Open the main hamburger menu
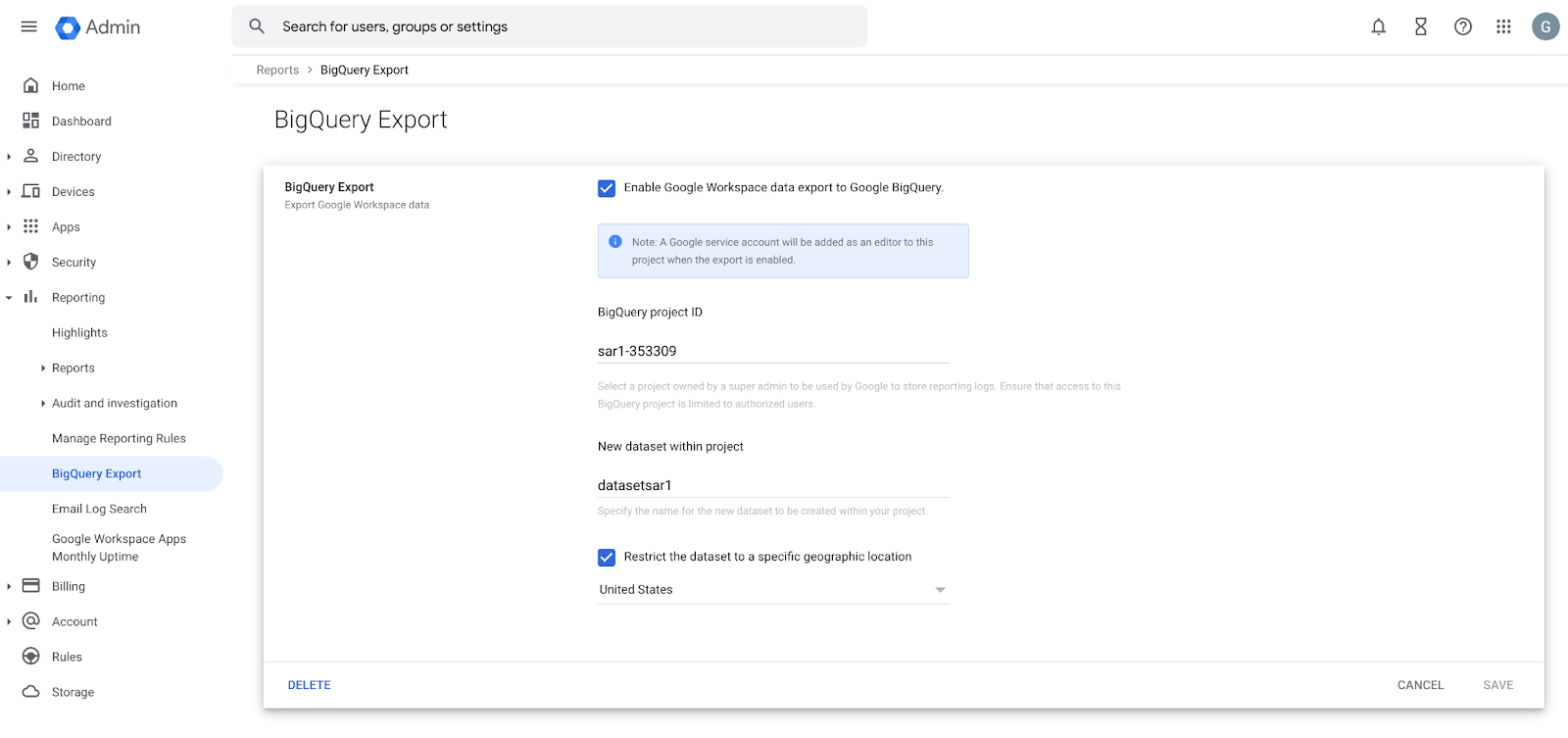 tap(29, 26)
